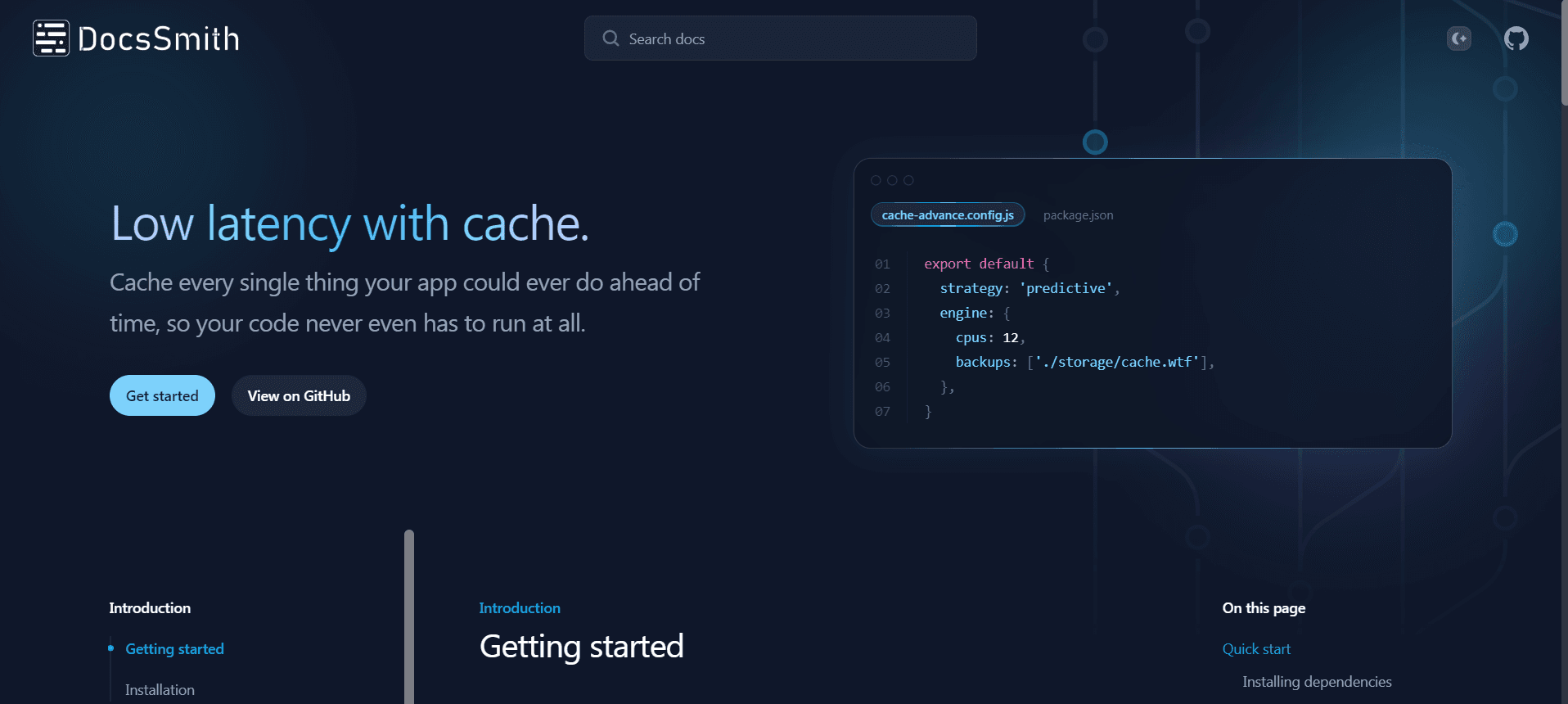Image resolution: width=1568 pixels, height=704 pixels.
Task: Click the middle window dot in code panel
Action: [892, 180]
